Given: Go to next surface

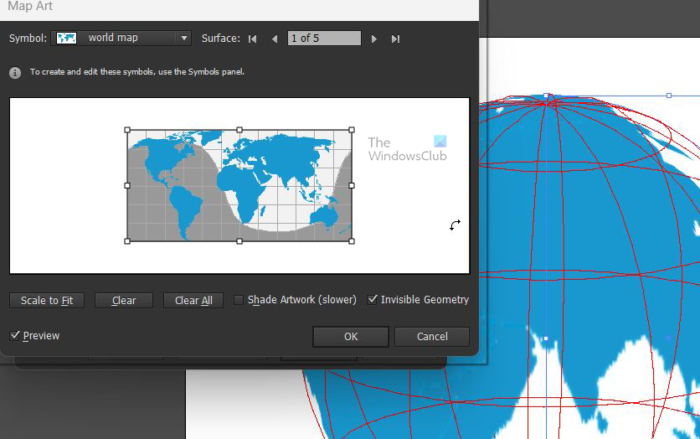Looking at the screenshot, I should tap(374, 39).
